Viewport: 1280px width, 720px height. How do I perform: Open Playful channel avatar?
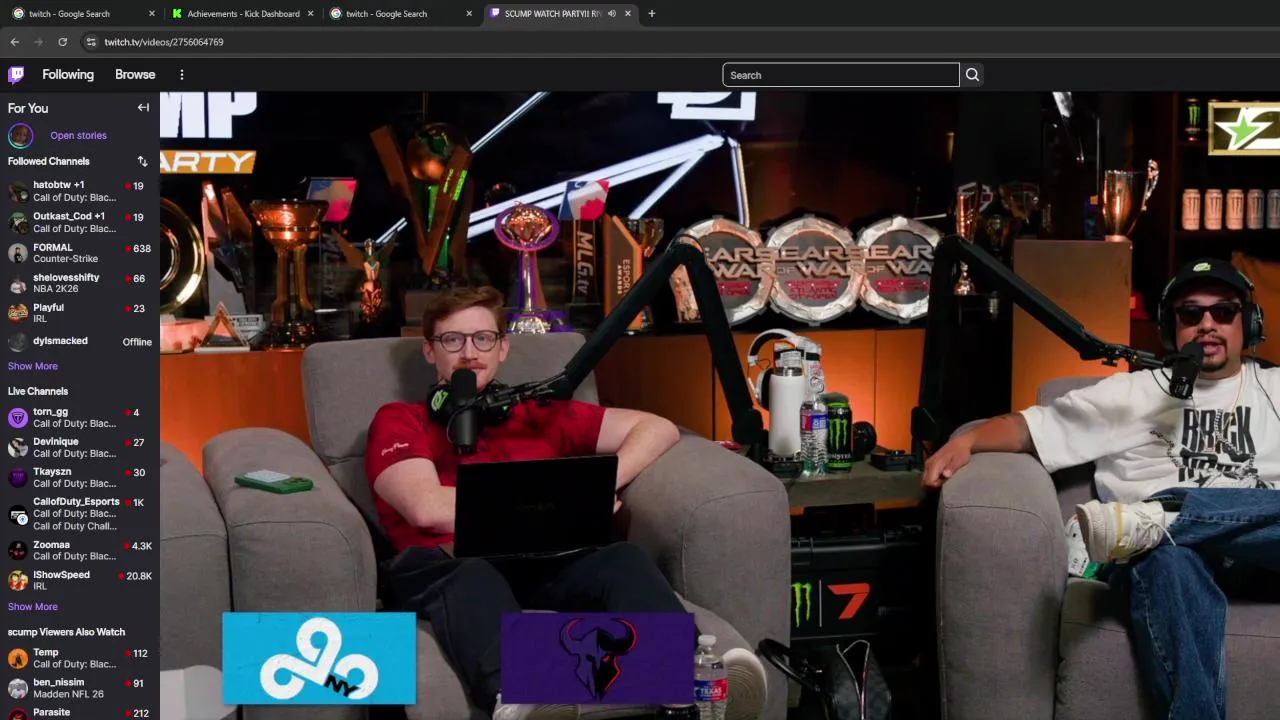click(x=18, y=313)
